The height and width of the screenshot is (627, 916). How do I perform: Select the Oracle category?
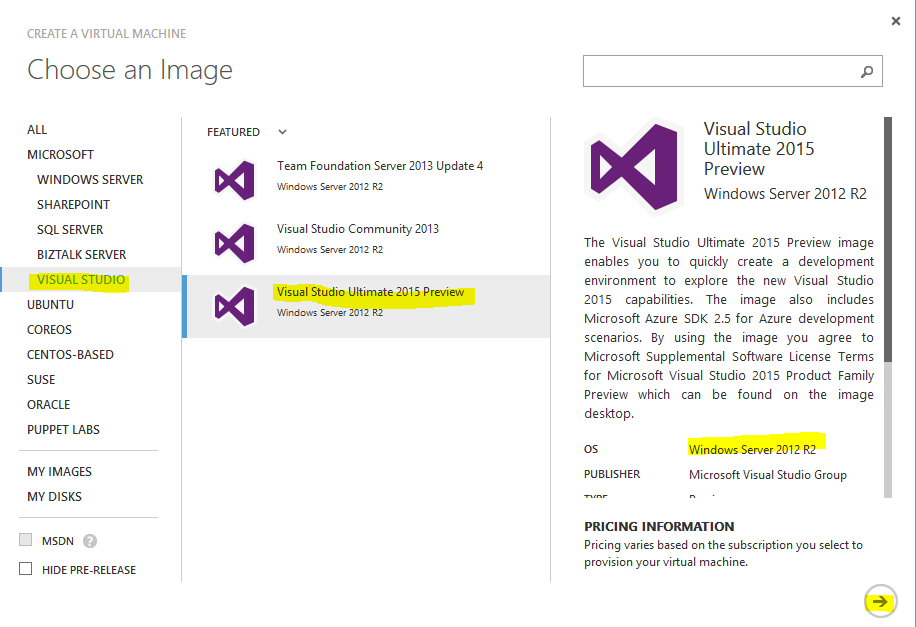pos(48,405)
